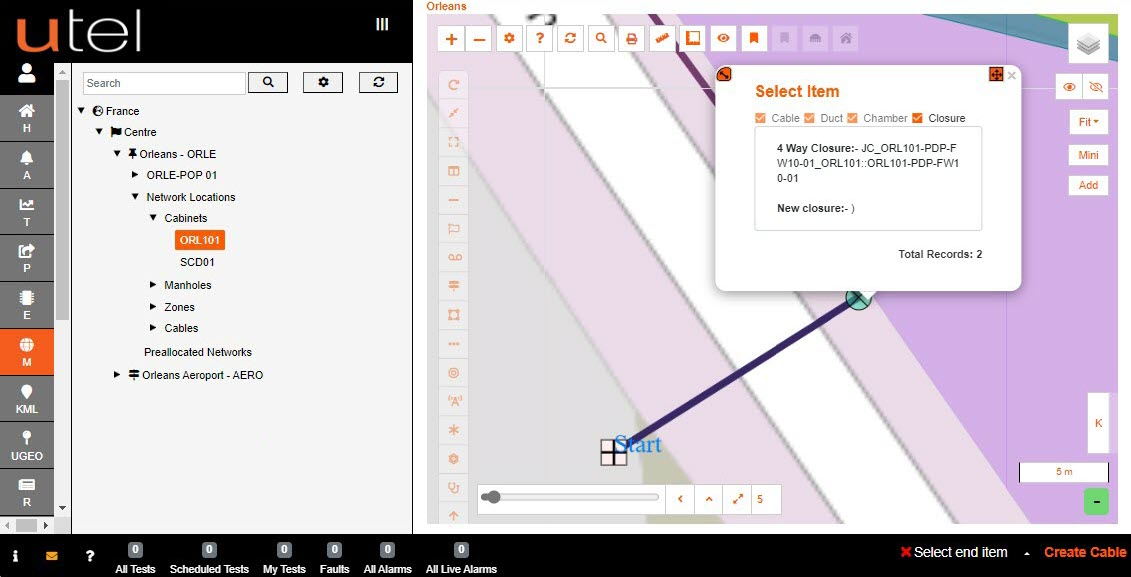Image resolution: width=1131 pixels, height=577 pixels.
Task: Click the move handle on Select Item popup
Action: click(996, 74)
